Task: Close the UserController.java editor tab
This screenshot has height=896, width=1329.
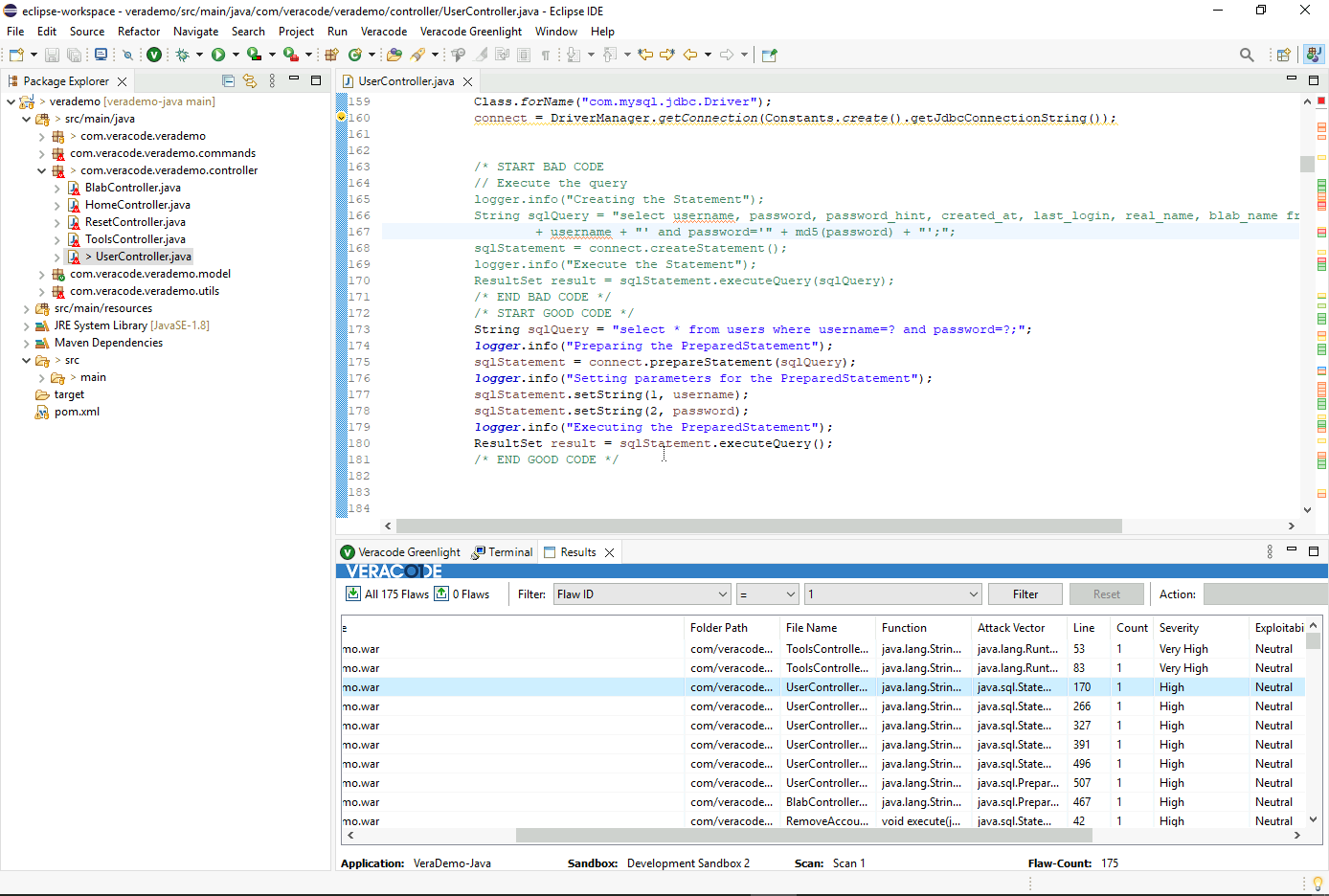Action: tap(467, 81)
